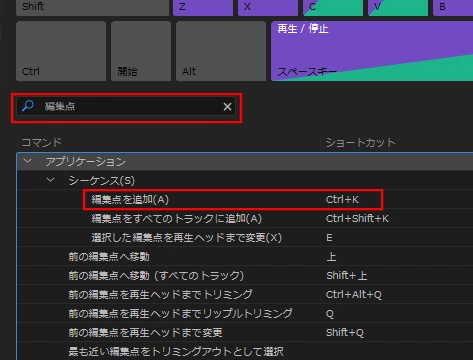The height and width of the screenshot is (360, 473).
Task: Click the Shift+Q shortcut cell
Action: click(345, 332)
